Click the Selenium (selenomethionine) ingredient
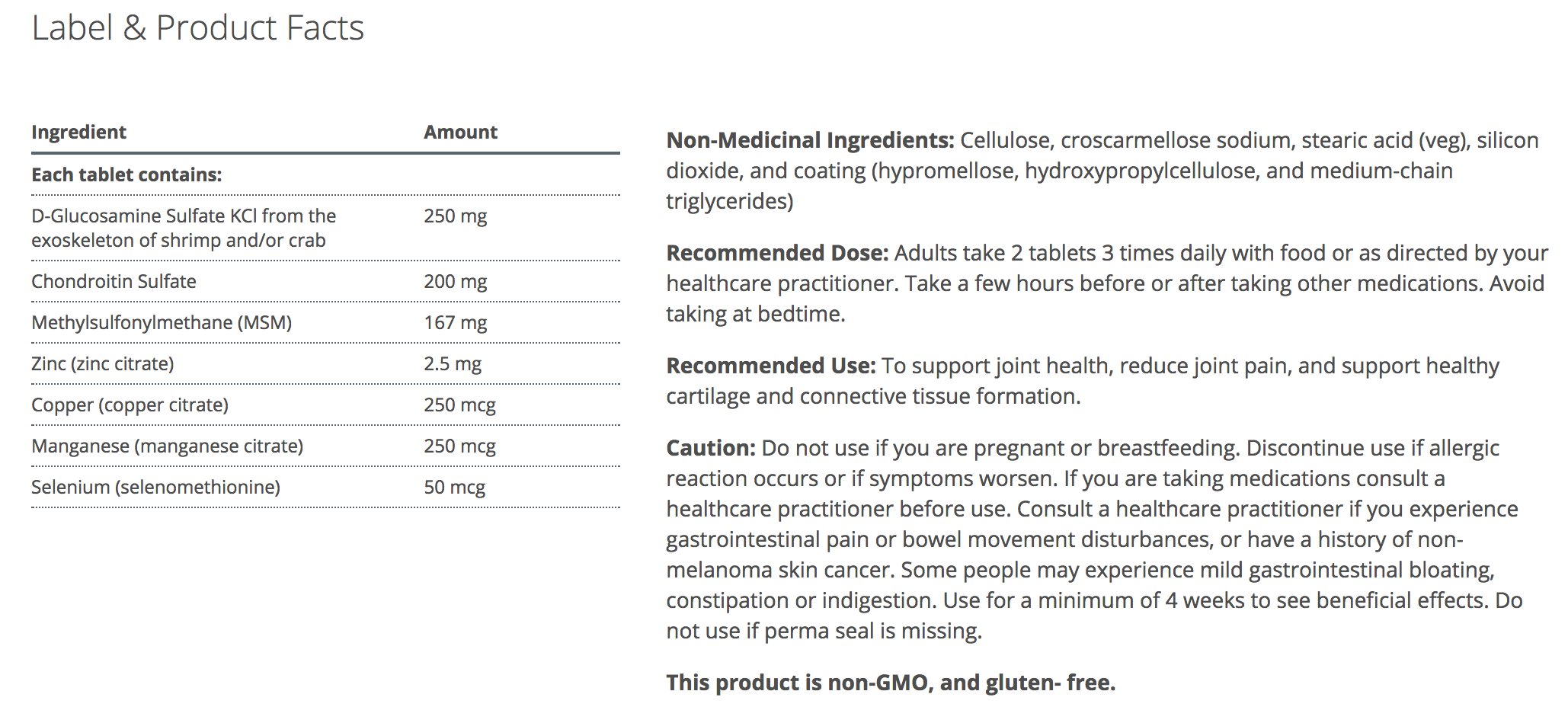1568x707 pixels. (155, 487)
